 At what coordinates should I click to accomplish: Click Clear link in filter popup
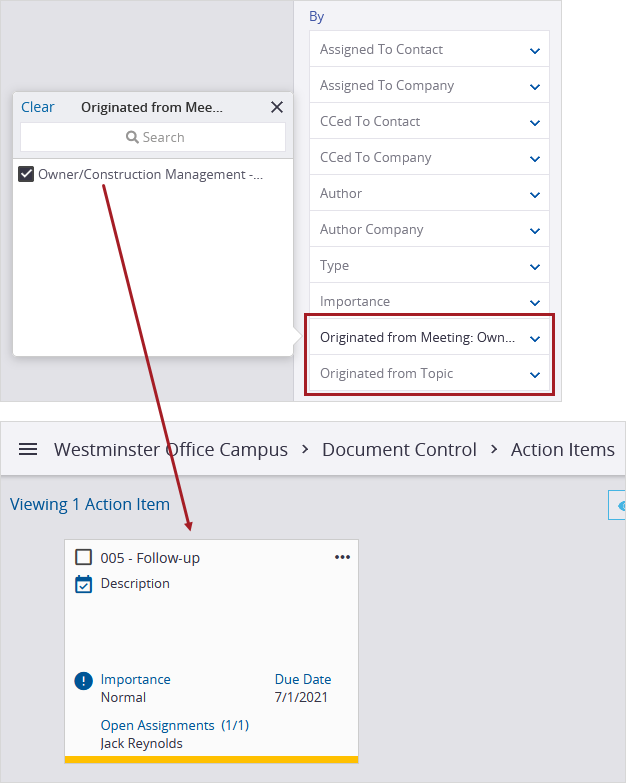pyautogui.click(x=37, y=107)
